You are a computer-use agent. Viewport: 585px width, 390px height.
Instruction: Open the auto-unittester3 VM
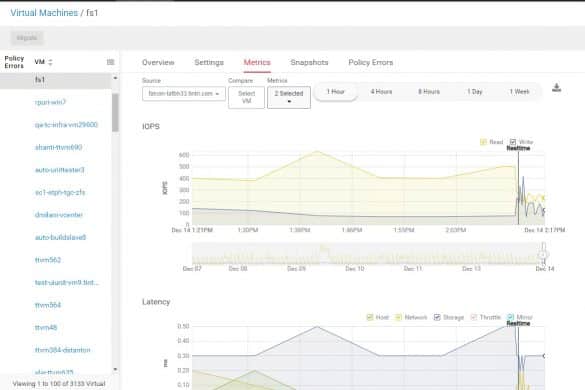click(x=60, y=170)
